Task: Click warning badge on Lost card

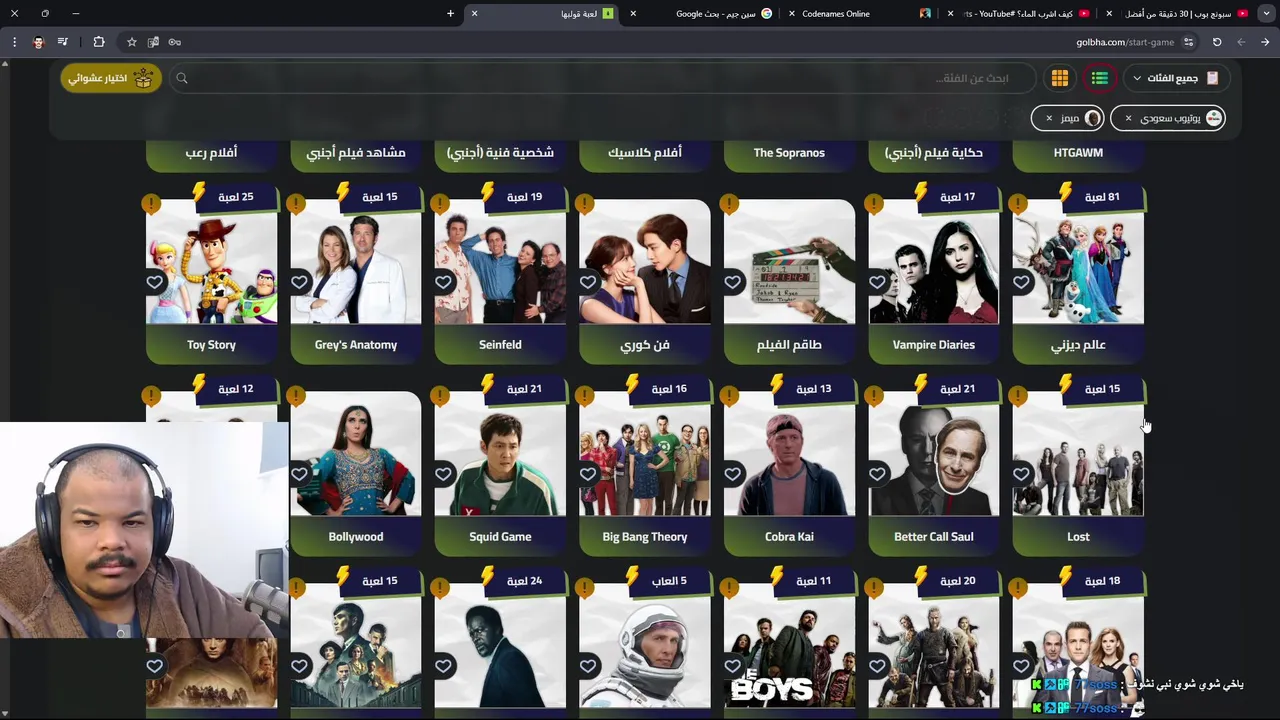Action: click(1018, 396)
